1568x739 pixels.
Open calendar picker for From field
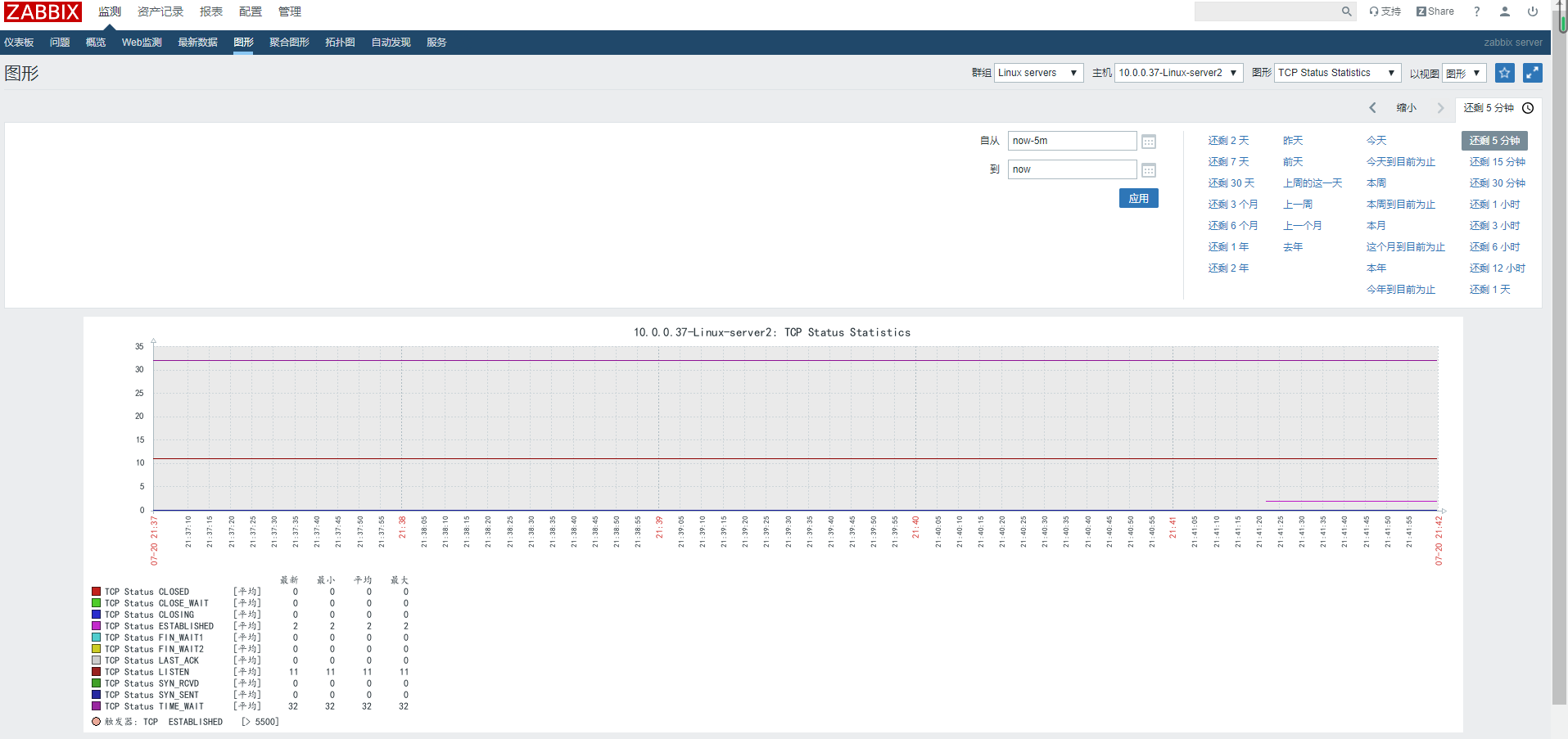pos(1149,142)
